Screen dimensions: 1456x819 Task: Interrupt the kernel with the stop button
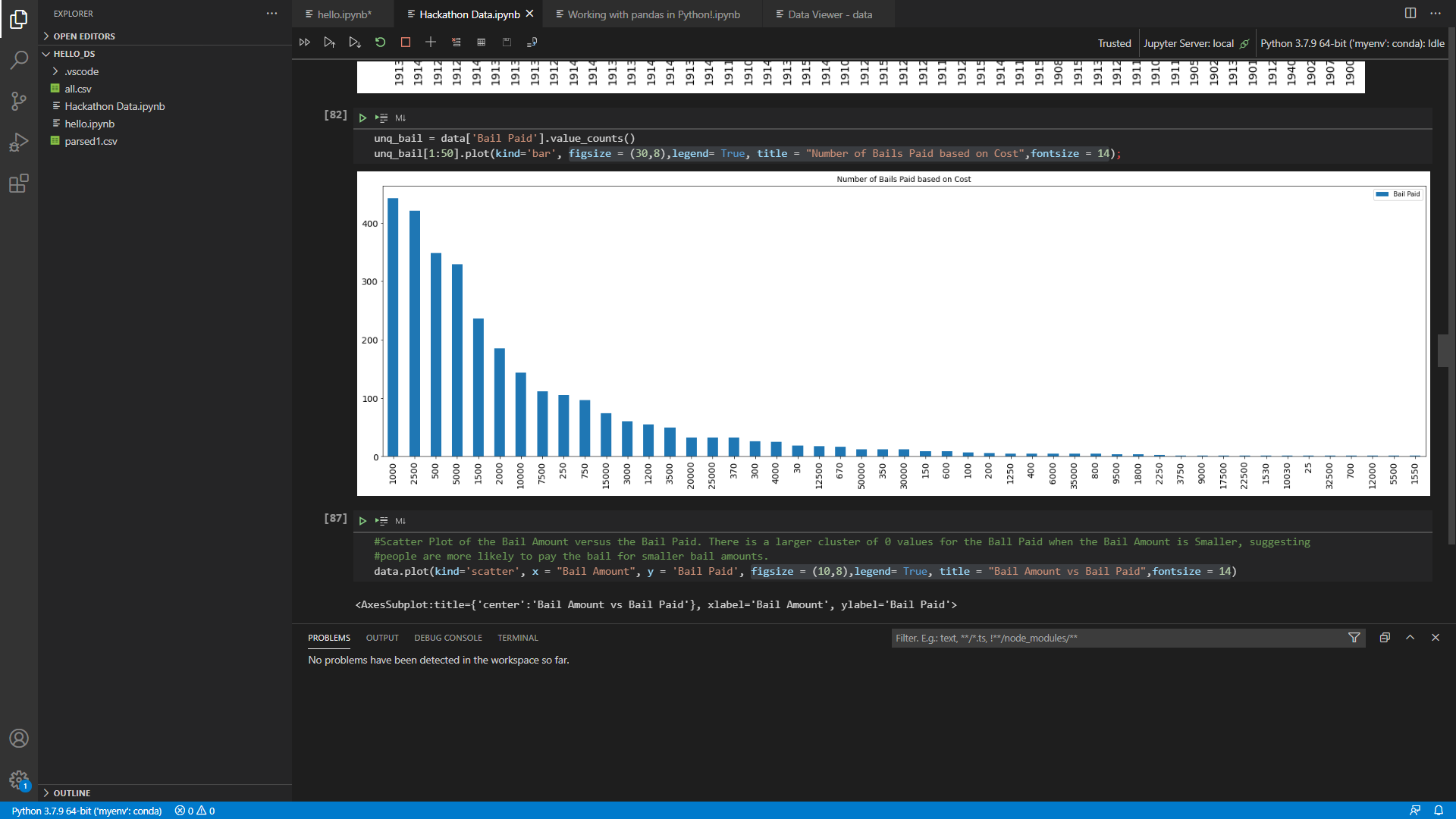[406, 42]
